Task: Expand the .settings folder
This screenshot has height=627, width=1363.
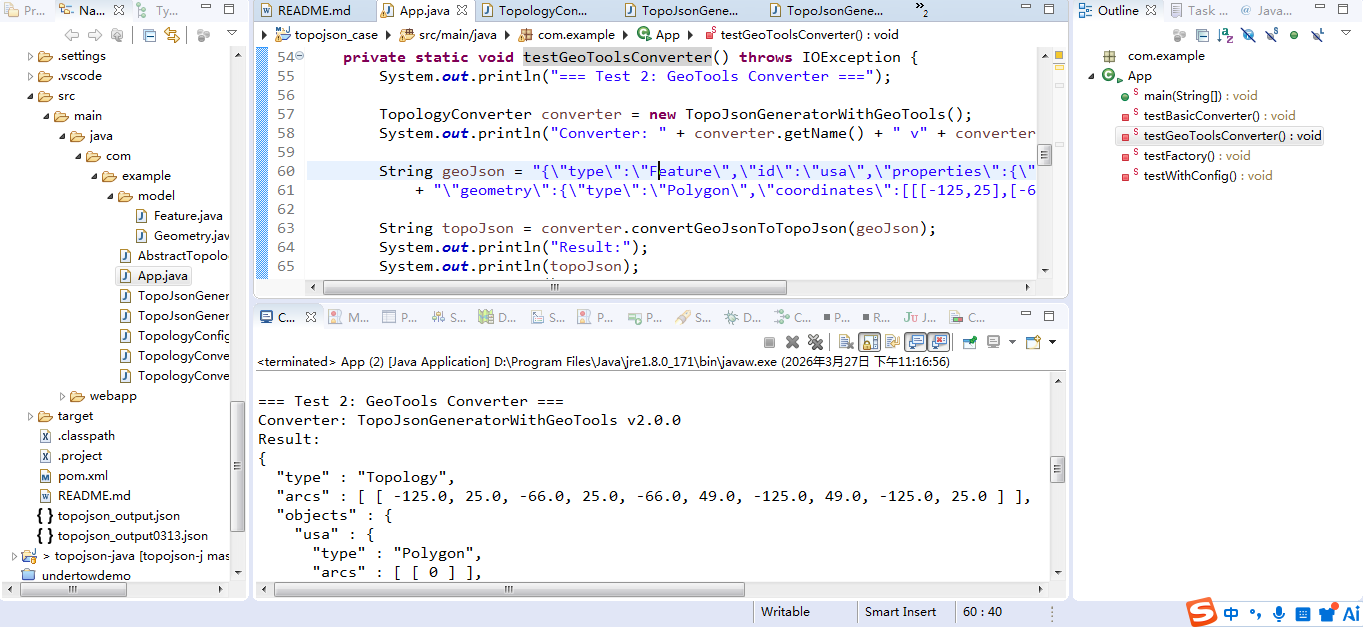Action: click(30, 56)
